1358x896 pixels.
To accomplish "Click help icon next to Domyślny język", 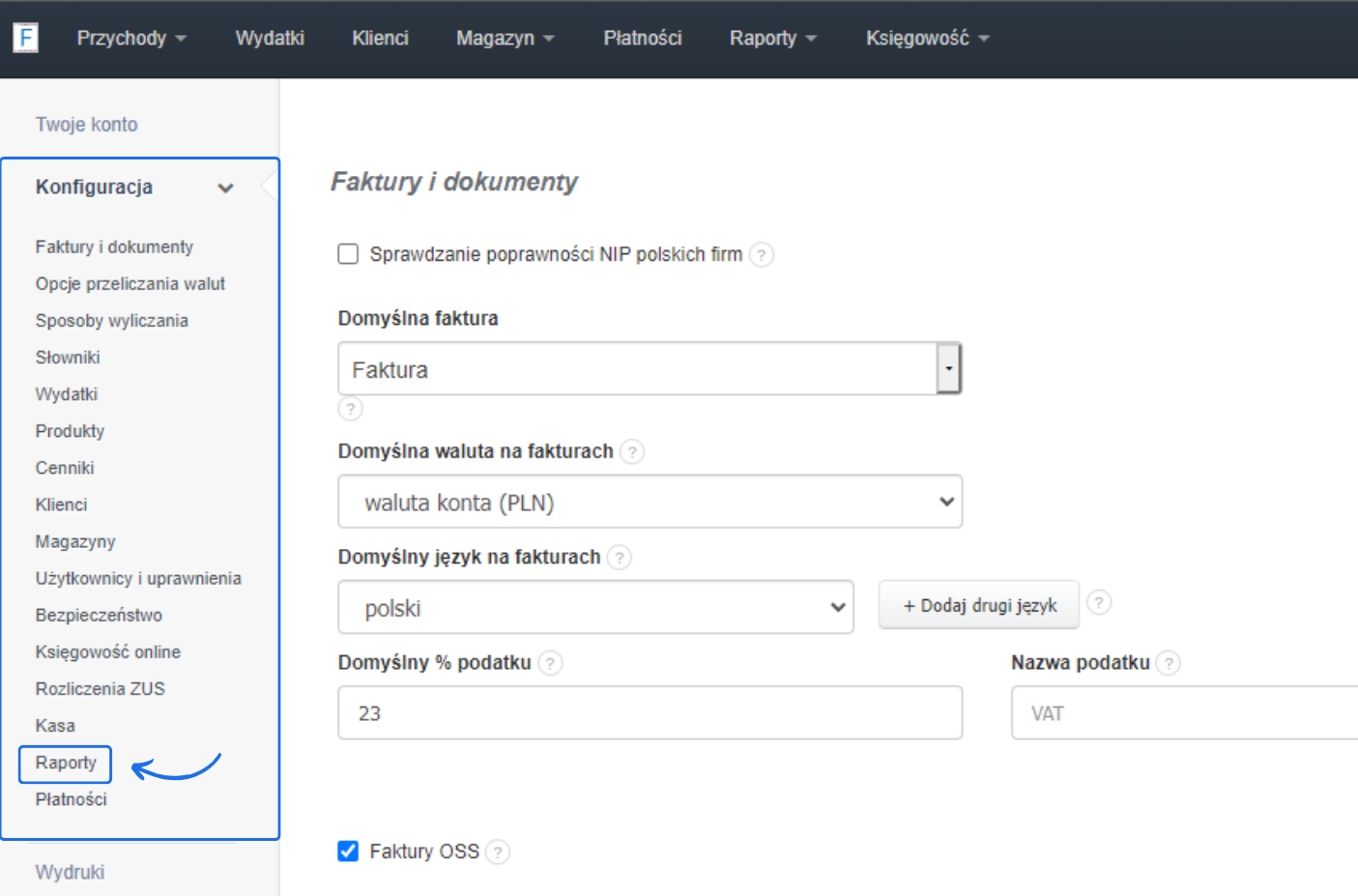I will (x=620, y=558).
